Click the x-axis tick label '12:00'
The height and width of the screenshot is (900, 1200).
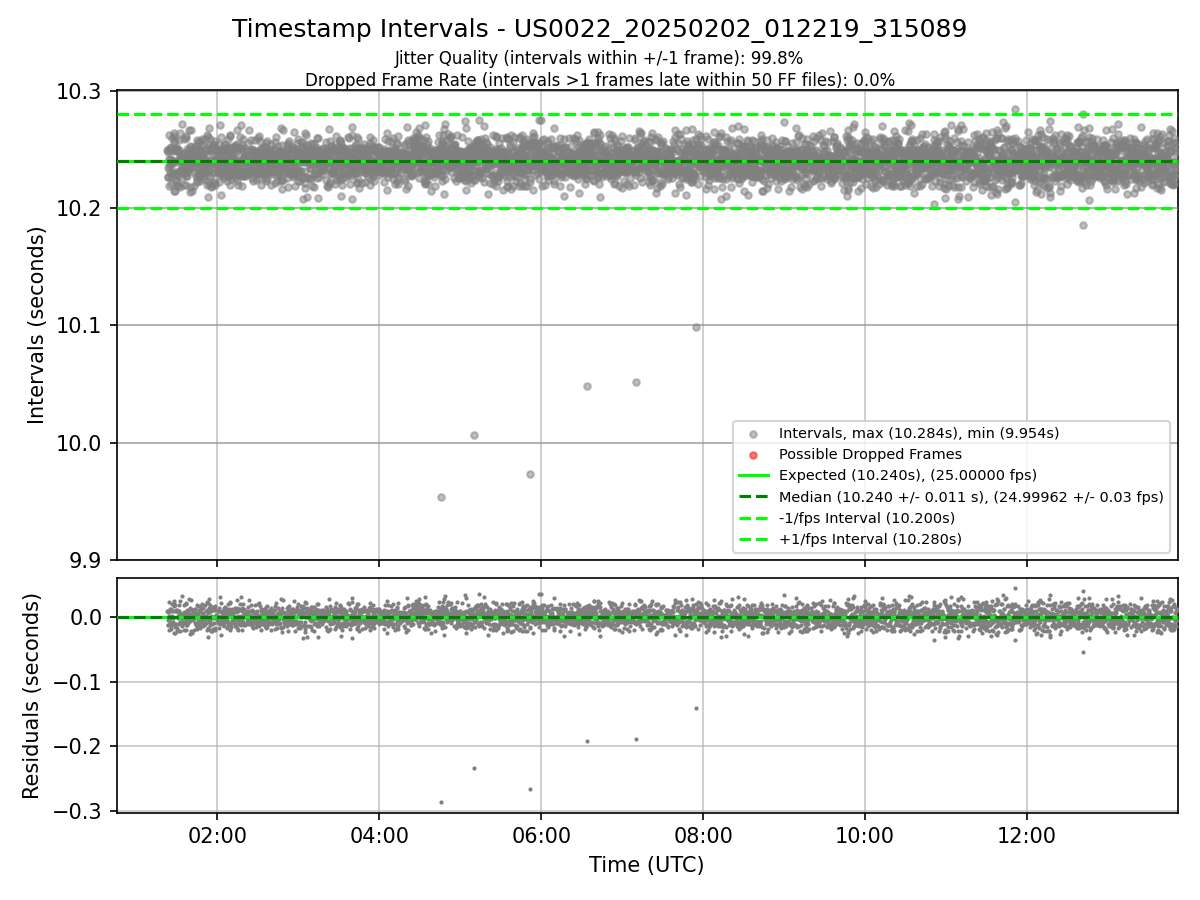point(1027,837)
